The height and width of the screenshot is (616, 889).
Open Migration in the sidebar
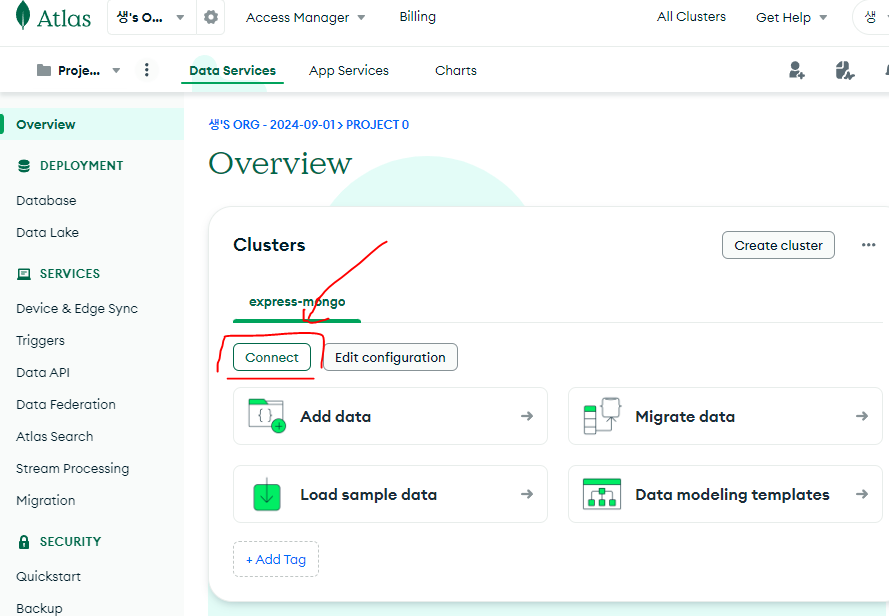45,500
